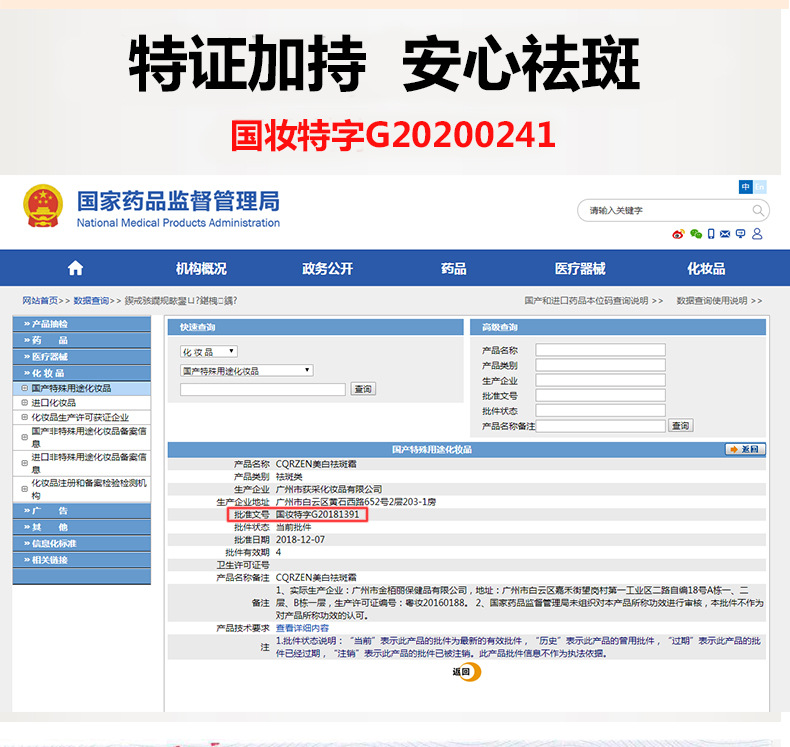Click the 广州市荻采化妆品有限公司 company name
790x747 pixels.
click(x=329, y=489)
